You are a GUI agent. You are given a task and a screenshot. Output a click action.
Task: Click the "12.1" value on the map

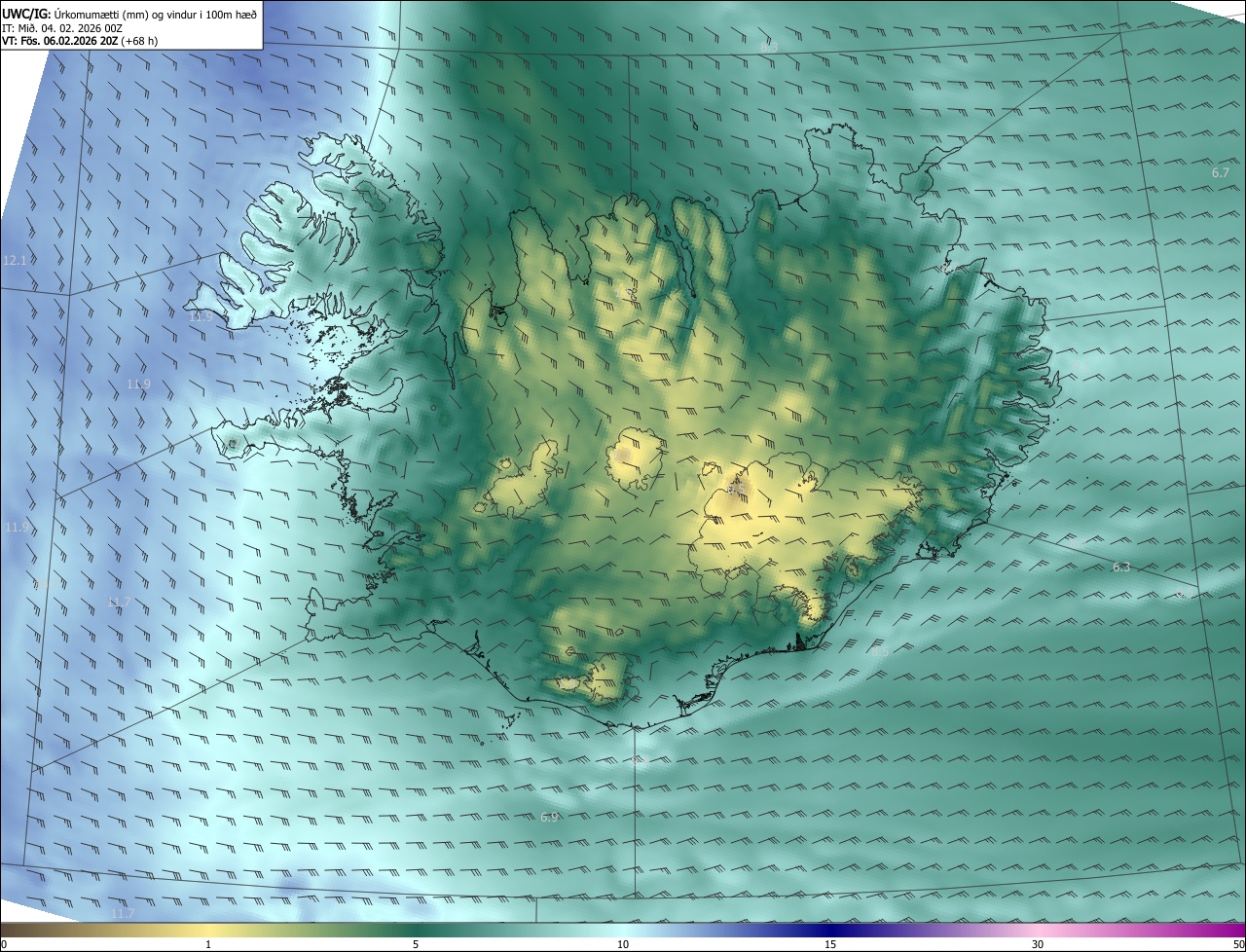click(15, 261)
